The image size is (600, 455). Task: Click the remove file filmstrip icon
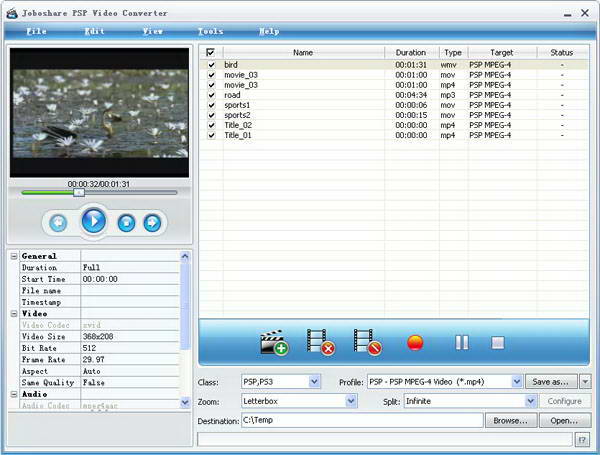pyautogui.click(x=320, y=343)
